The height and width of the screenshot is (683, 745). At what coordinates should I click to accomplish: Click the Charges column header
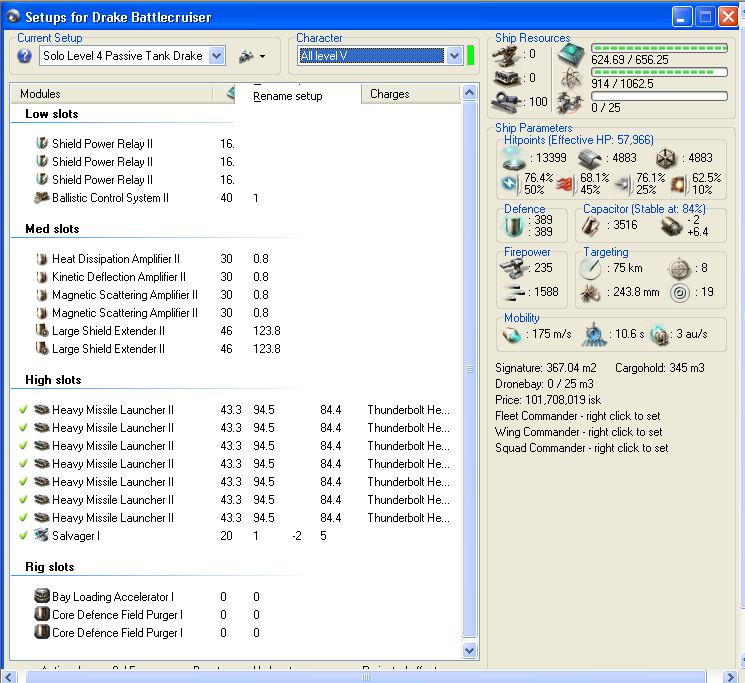click(411, 94)
